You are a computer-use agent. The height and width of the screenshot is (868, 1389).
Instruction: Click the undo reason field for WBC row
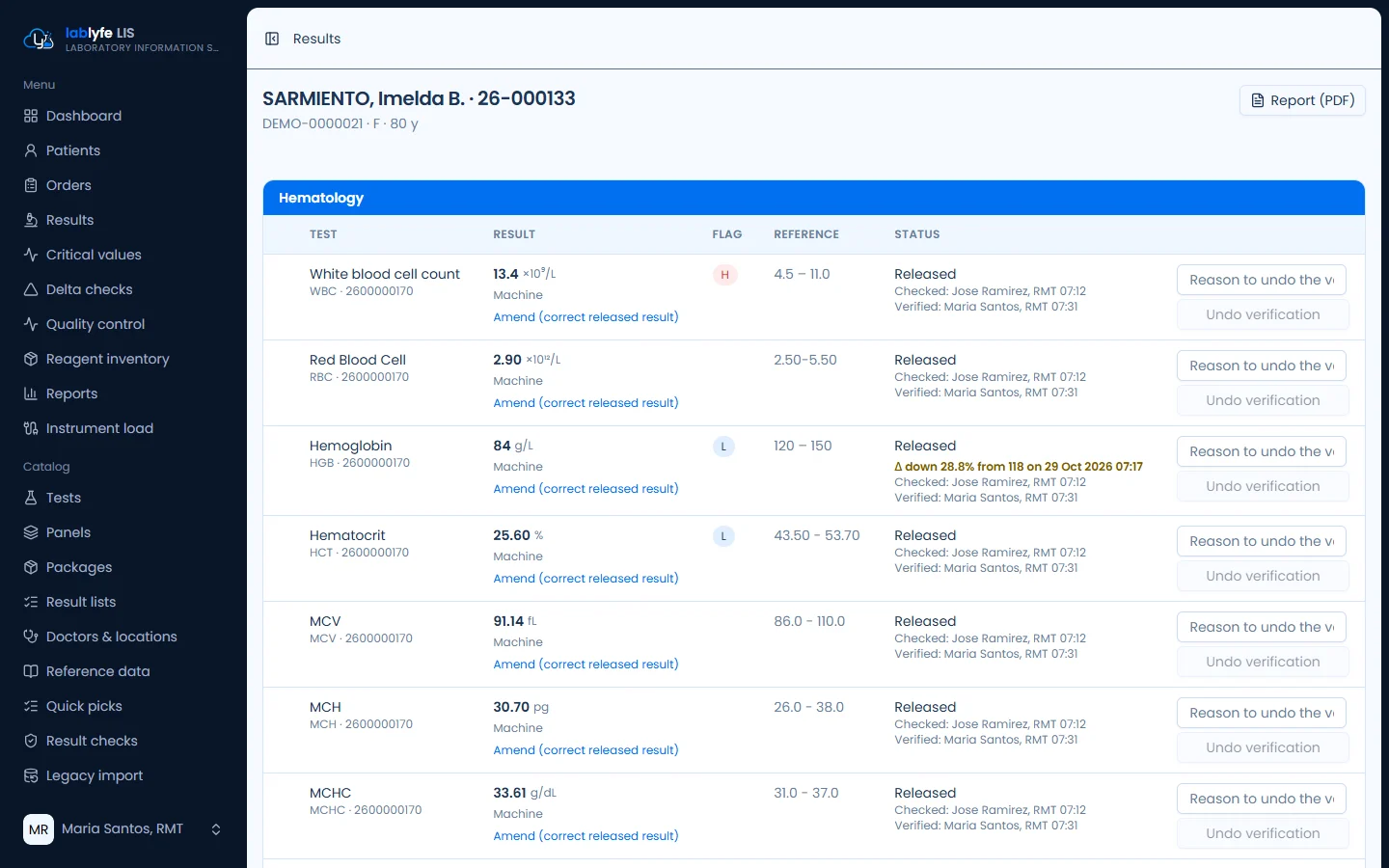[1262, 280]
